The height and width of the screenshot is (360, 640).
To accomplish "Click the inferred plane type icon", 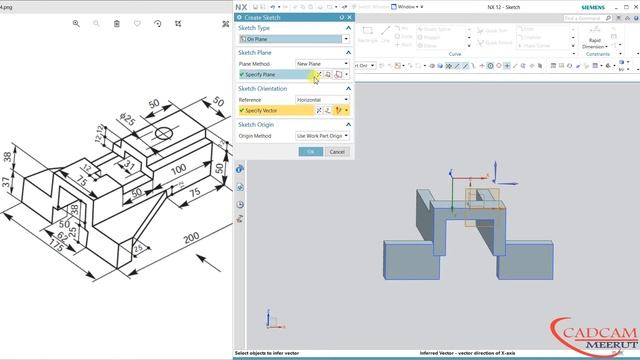I will (338, 75).
